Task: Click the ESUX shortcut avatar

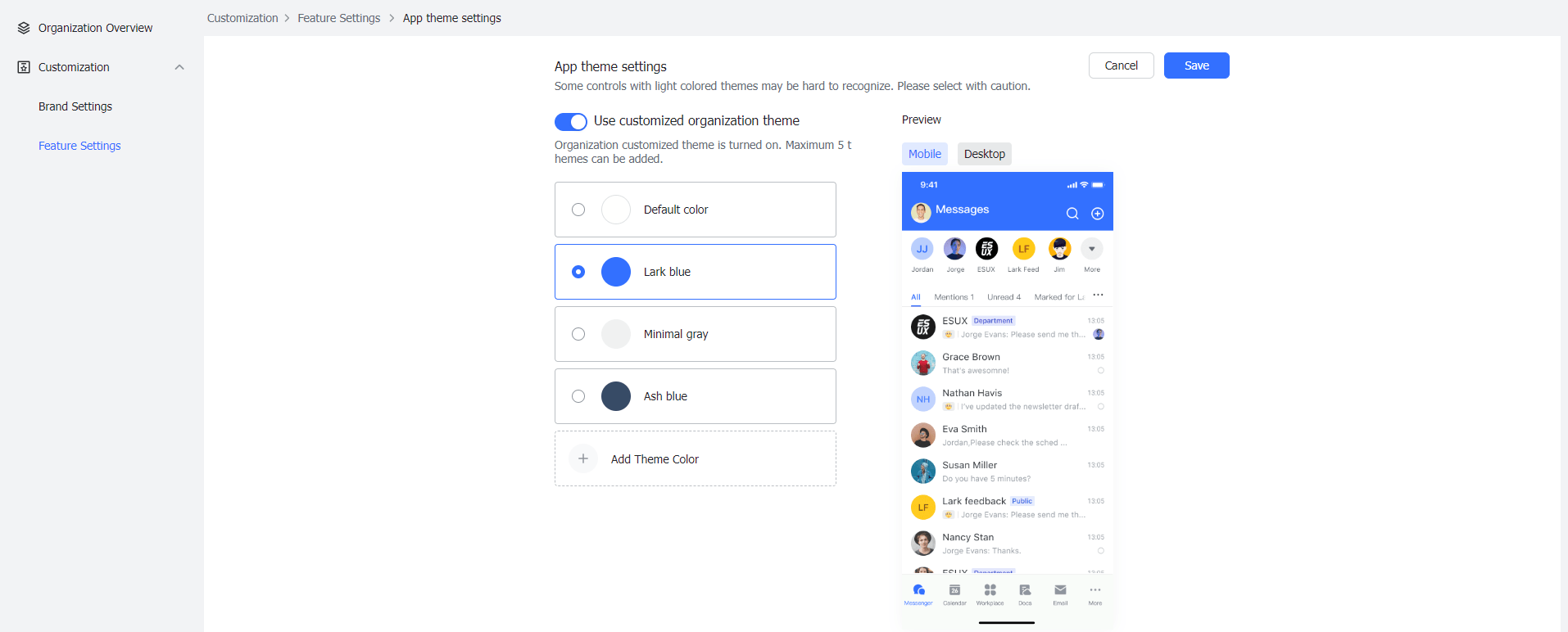Action: [x=987, y=249]
